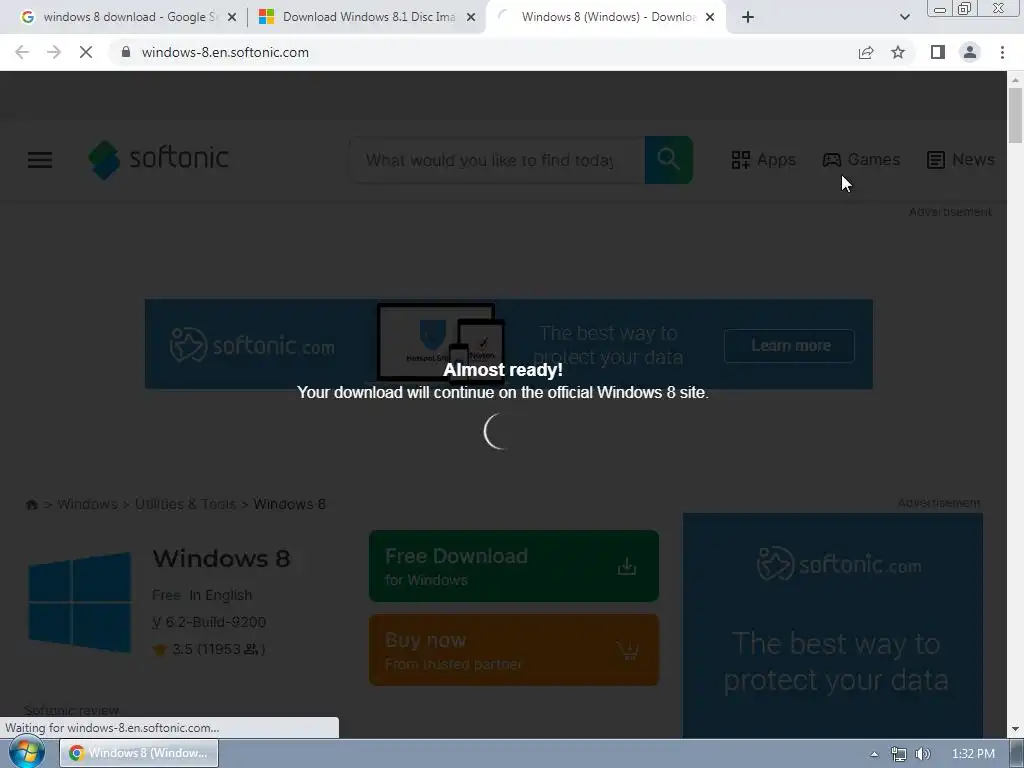
Task: Click the Buy now button
Action: click(514, 650)
